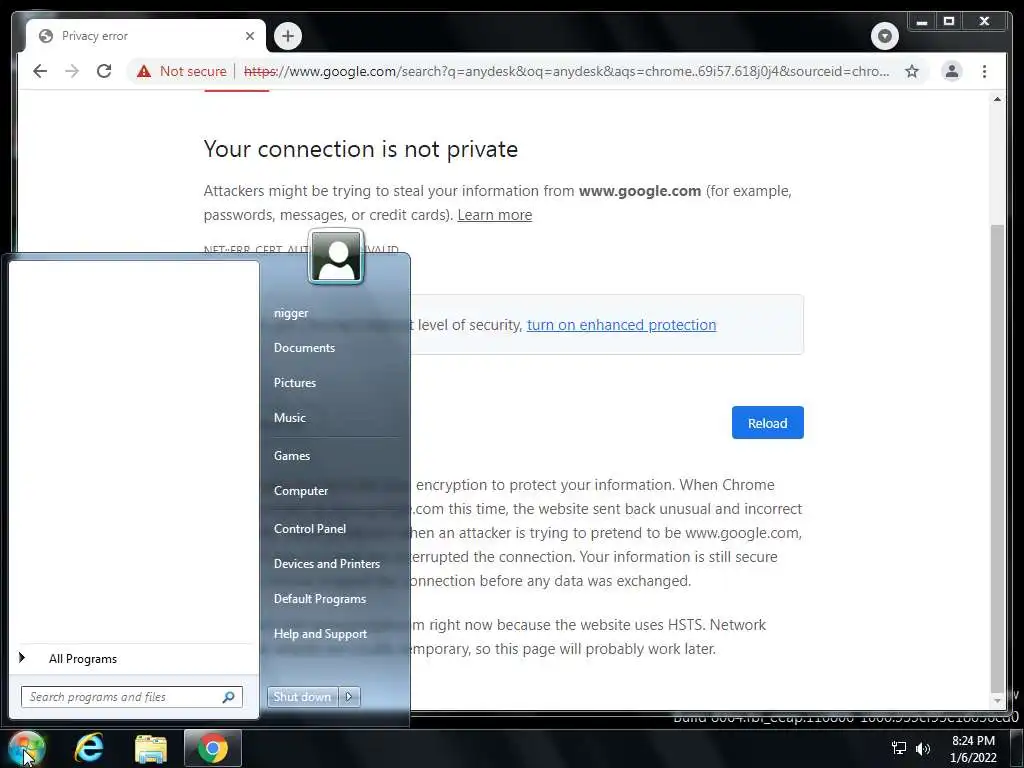Screen dimensions: 1024x768
Task: Open Default Programs from the Start menu
Action: click(x=319, y=599)
